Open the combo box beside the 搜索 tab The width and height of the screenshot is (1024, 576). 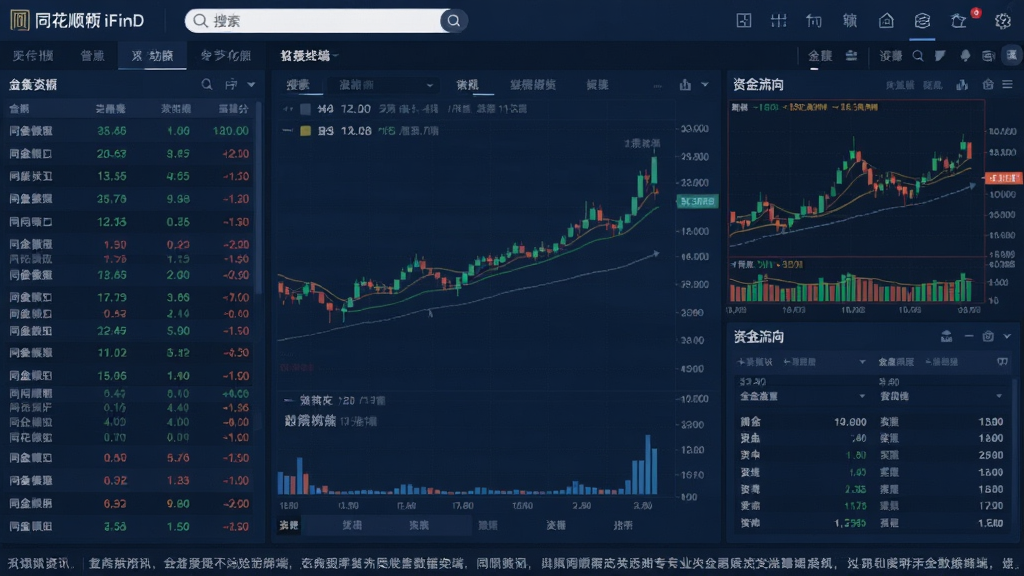pyautogui.click(x=383, y=85)
